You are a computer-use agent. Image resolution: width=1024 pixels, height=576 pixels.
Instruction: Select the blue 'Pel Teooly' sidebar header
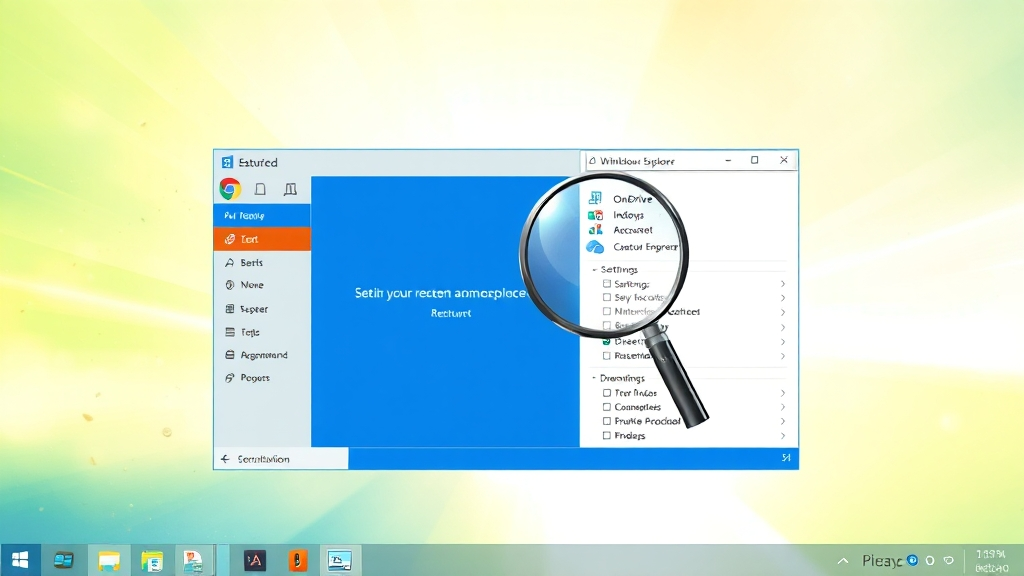[x=262, y=216]
